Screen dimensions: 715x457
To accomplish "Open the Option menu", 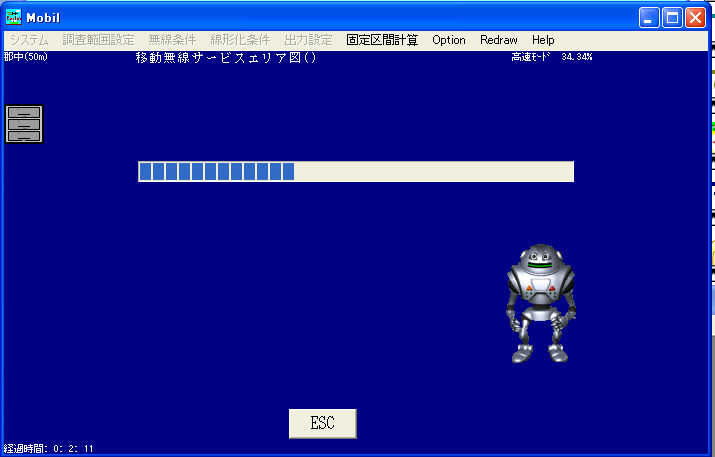I will tap(449, 40).
